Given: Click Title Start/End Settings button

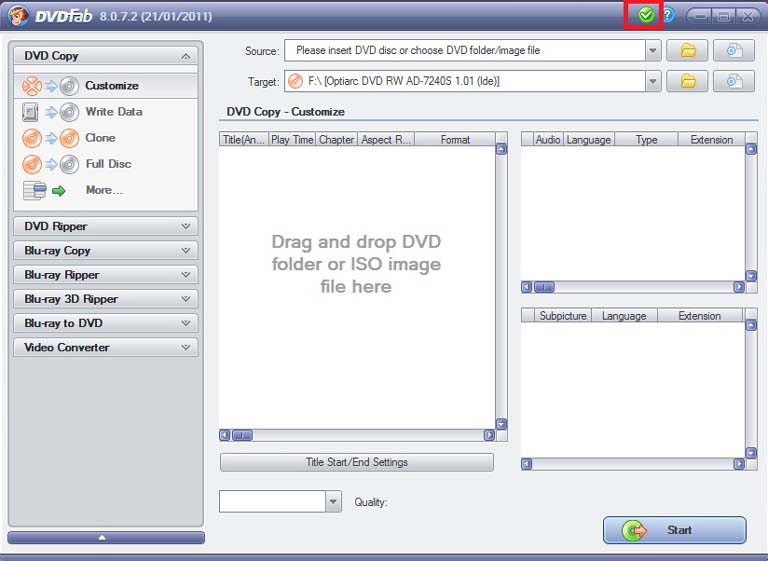Looking at the screenshot, I should [357, 462].
